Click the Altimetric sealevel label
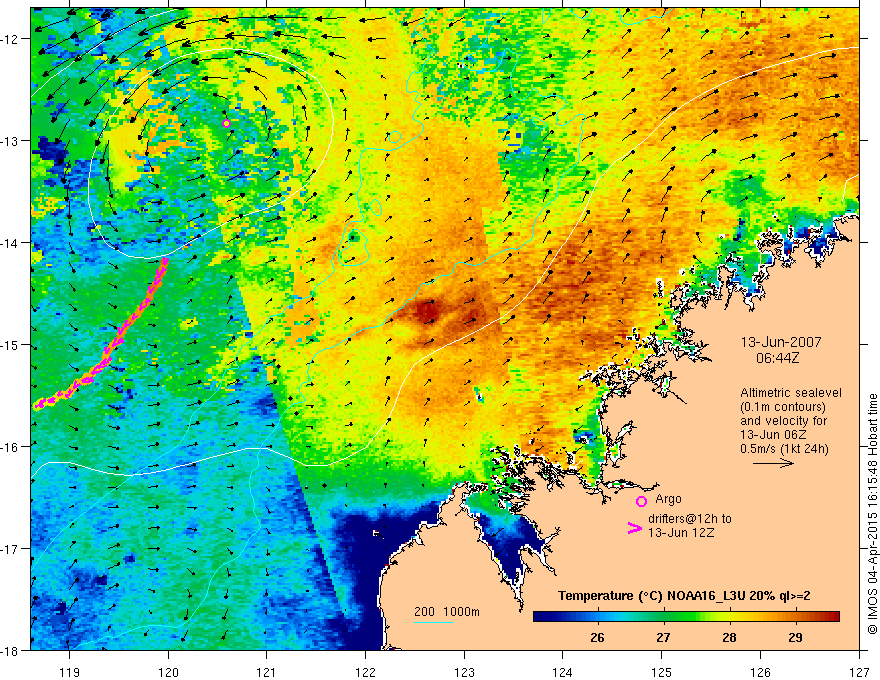The height and width of the screenshot is (680, 880). (x=791, y=393)
